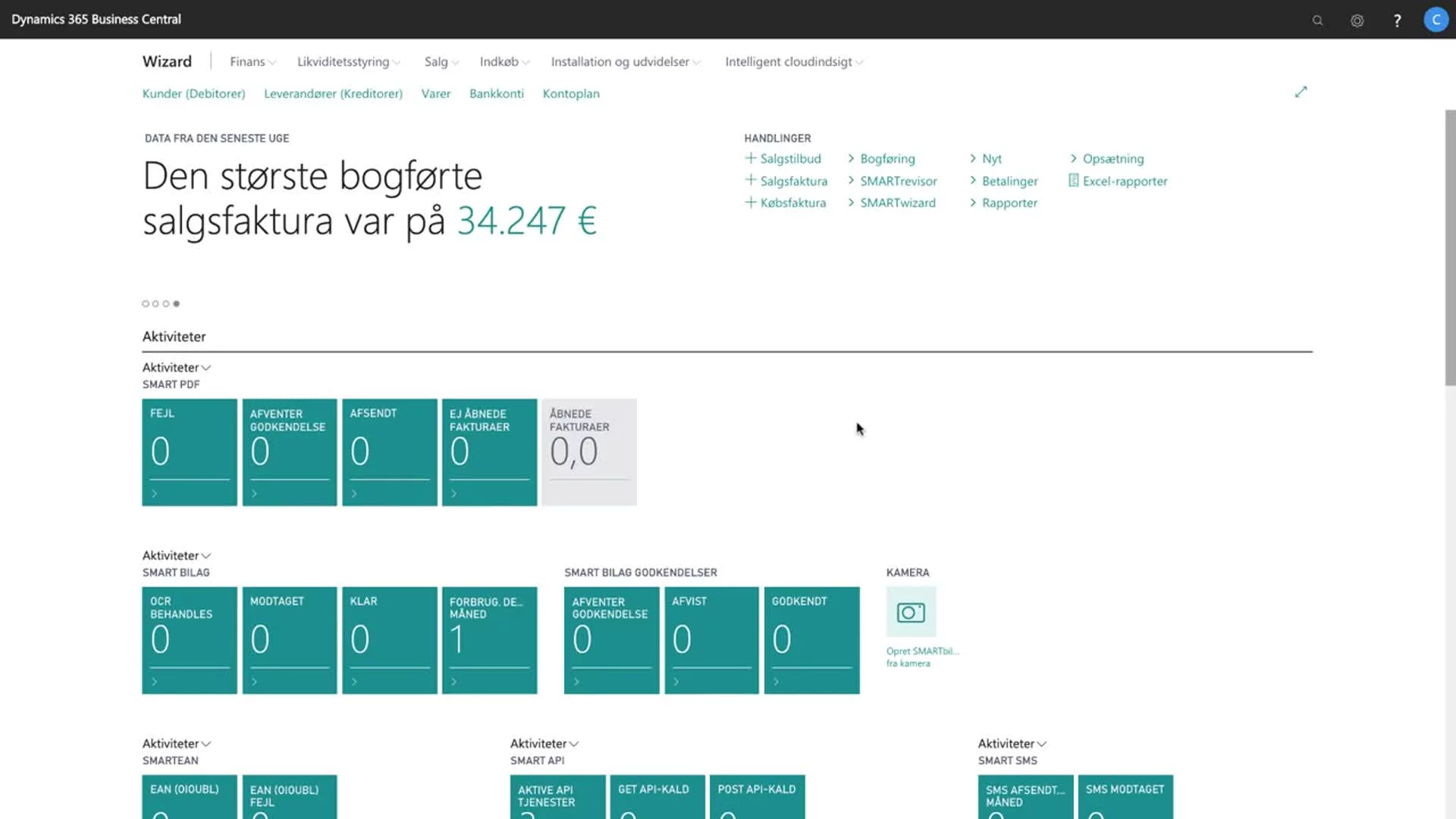Image resolution: width=1456 pixels, height=819 pixels.
Task: Select the first headline carousel dot
Action: coord(146,303)
